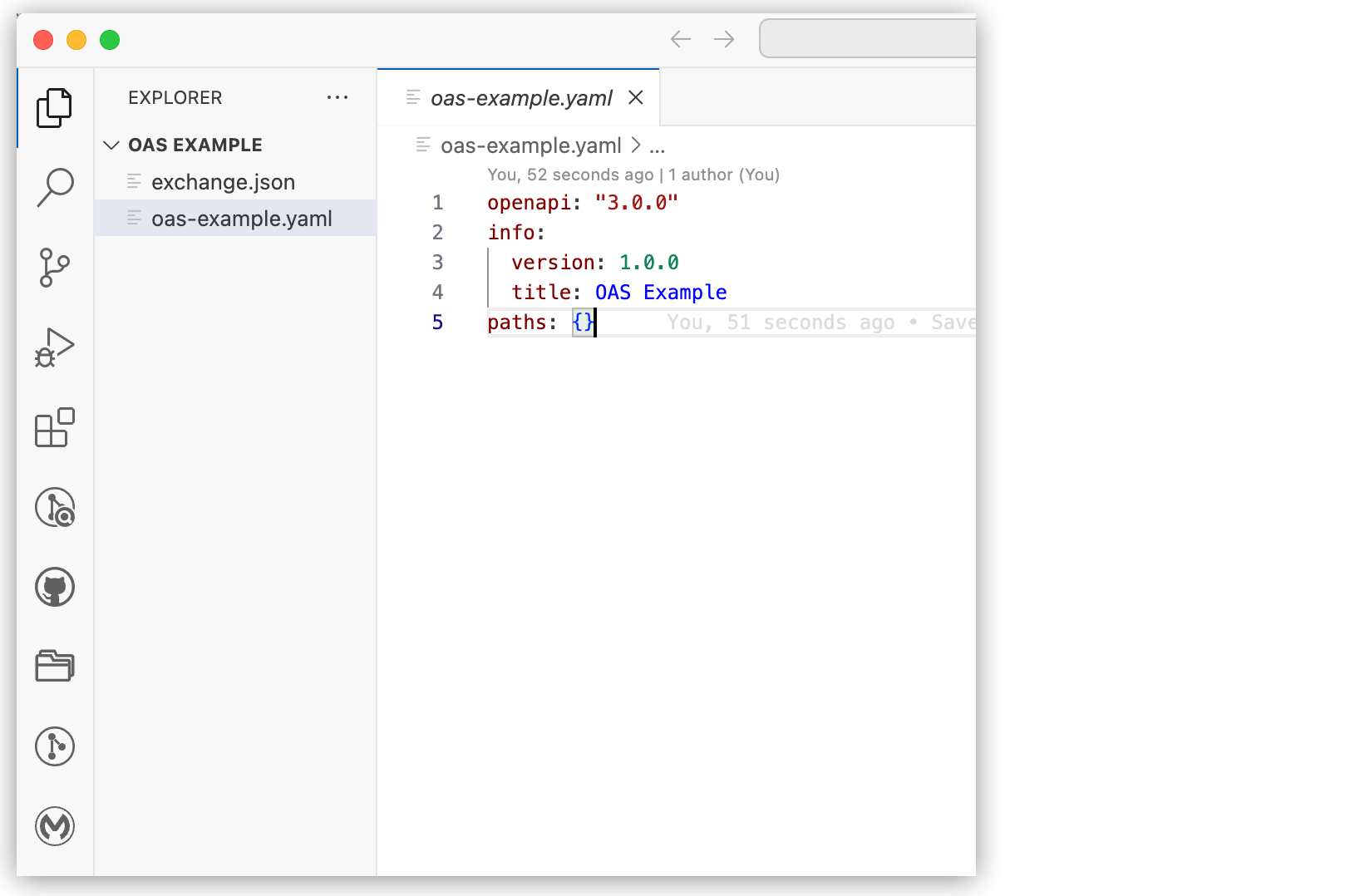Screen dimensions: 1345x896
Task: Click the navigate back arrow
Action: click(x=680, y=38)
